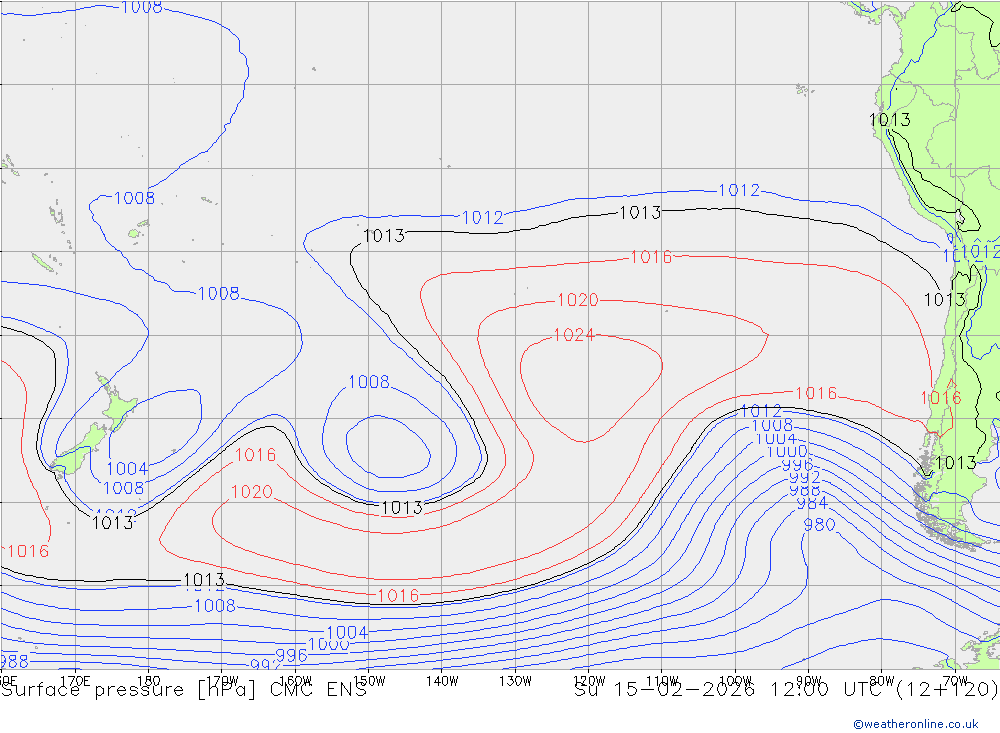The width and height of the screenshot is (1000, 733).
Task: Click the 1004 label beside New Zealand
Action: pyautogui.click(x=126, y=469)
